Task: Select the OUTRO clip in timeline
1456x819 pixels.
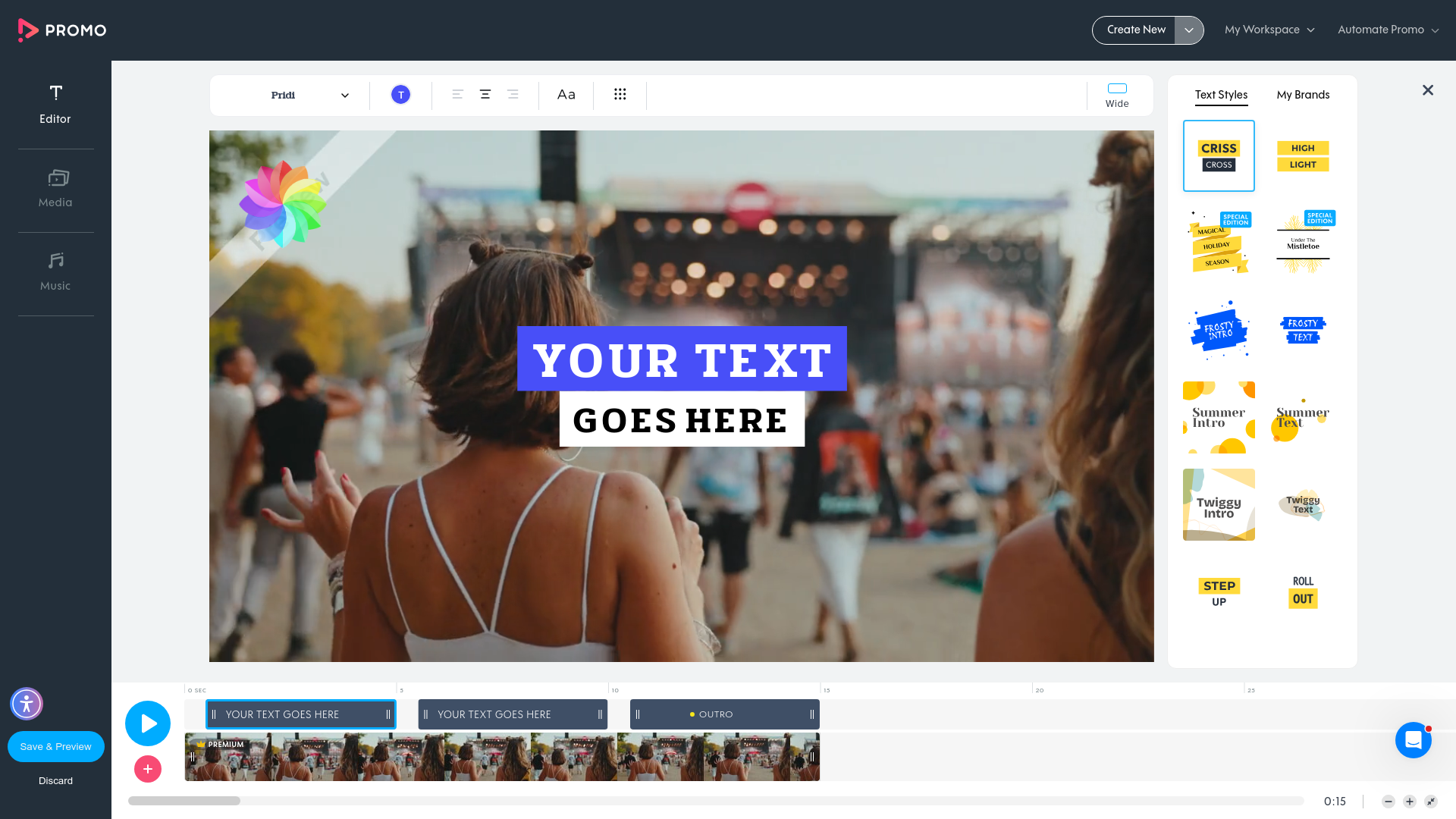Action: [725, 714]
